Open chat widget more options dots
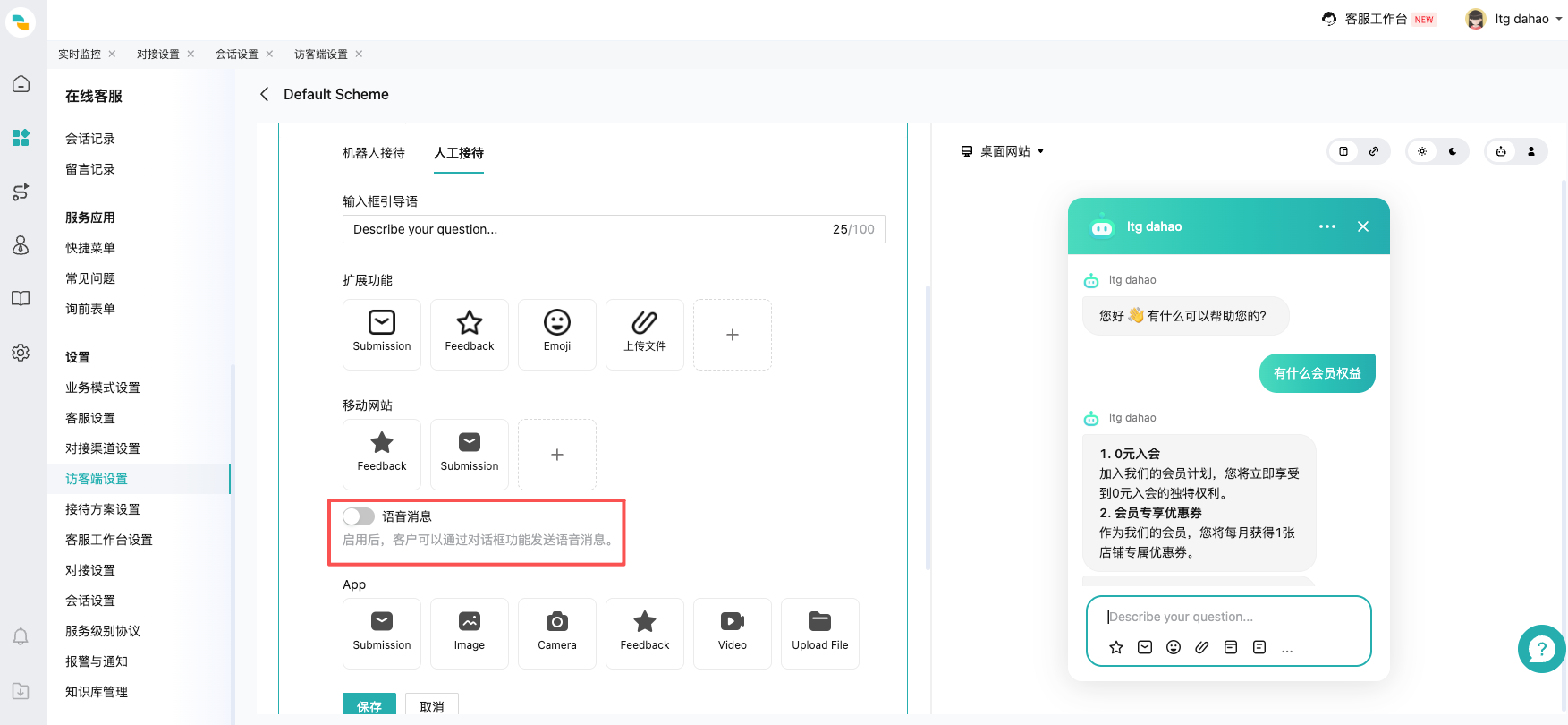Screen dimensions: 1568x725 coord(1327,226)
